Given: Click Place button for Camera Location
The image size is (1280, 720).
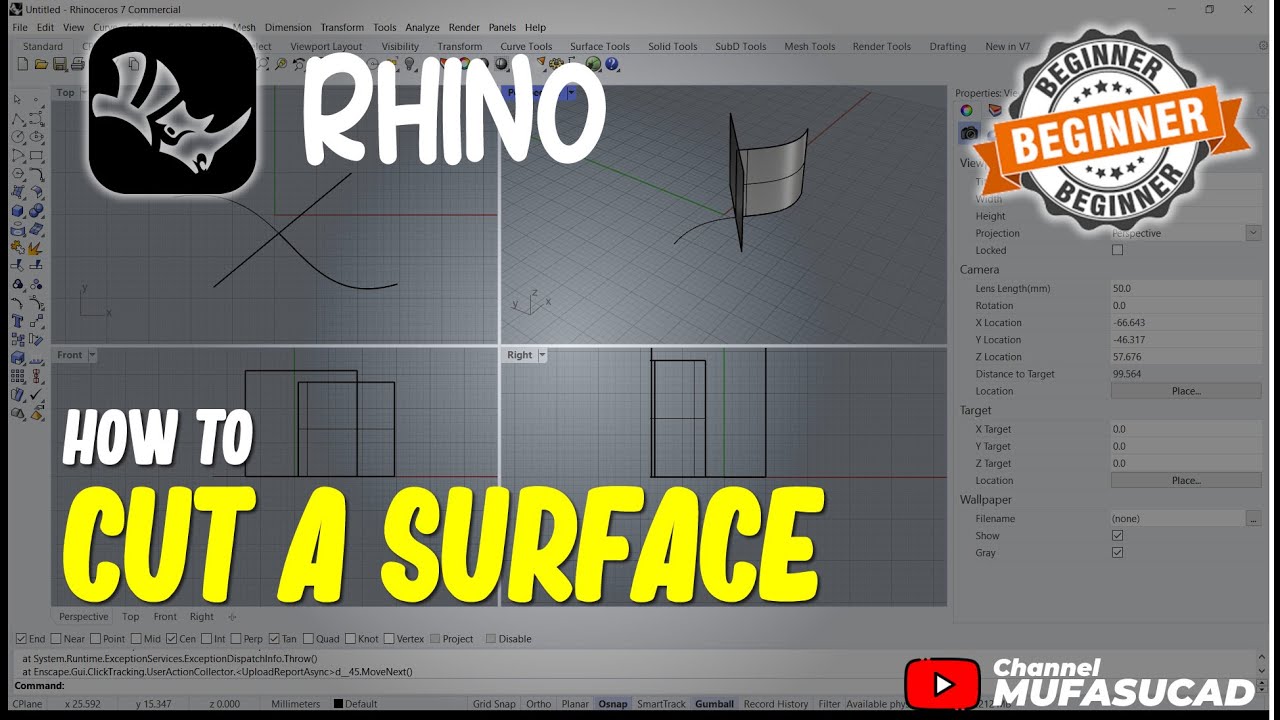Looking at the screenshot, I should 1186,391.
